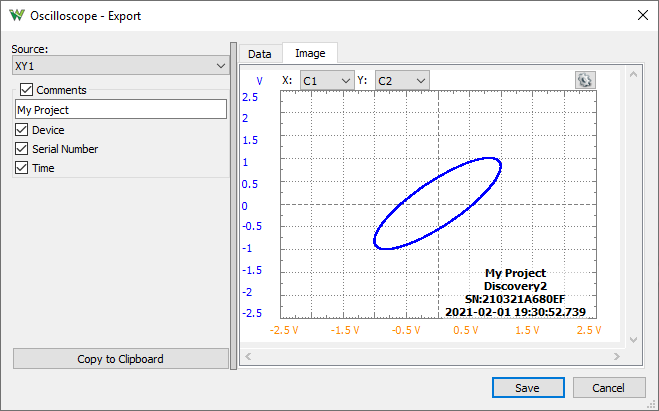Uncheck the Comments checkbox
This screenshot has width=659, height=411.
coord(27,90)
